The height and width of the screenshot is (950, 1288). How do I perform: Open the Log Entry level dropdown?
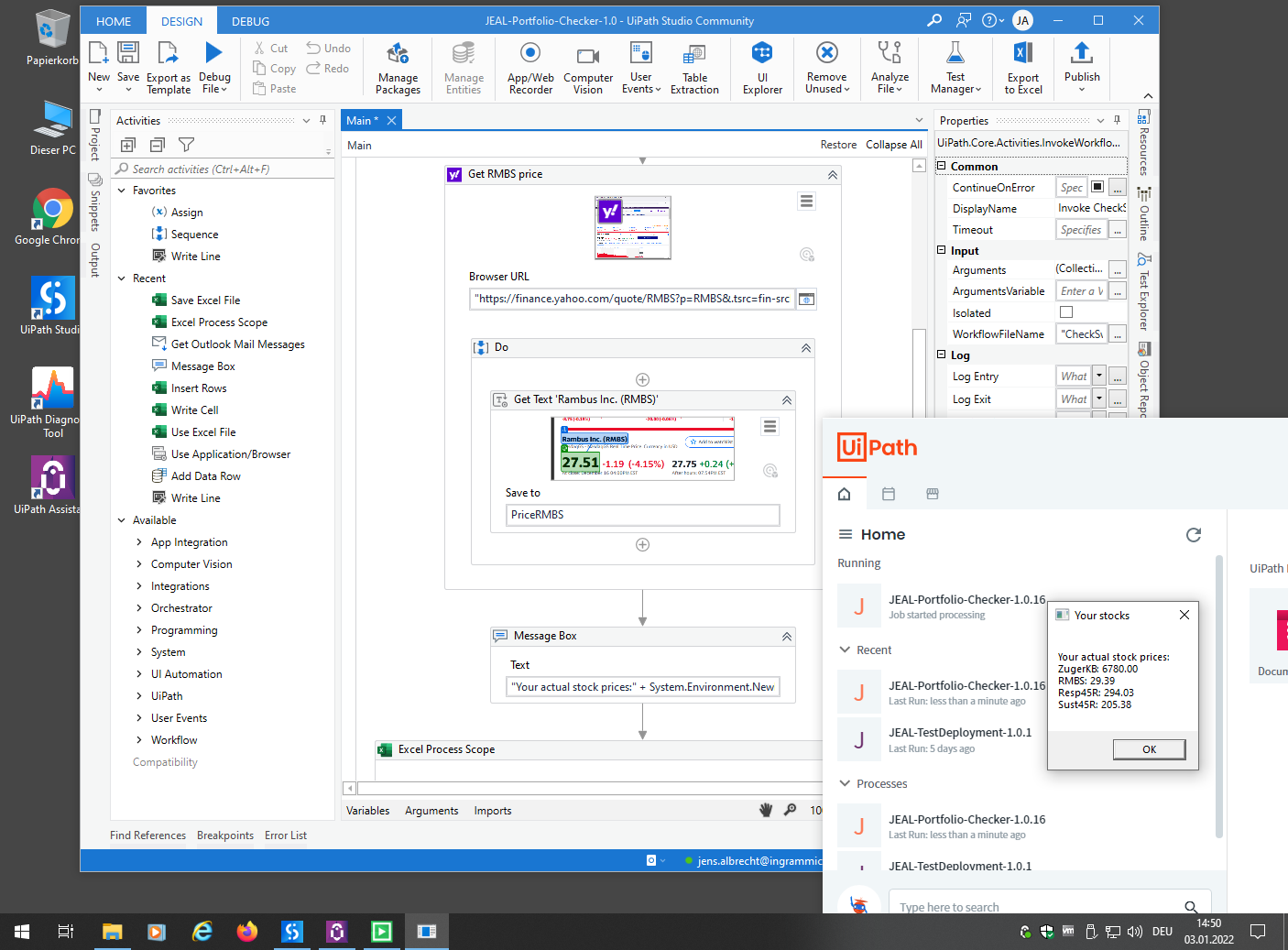(1099, 377)
